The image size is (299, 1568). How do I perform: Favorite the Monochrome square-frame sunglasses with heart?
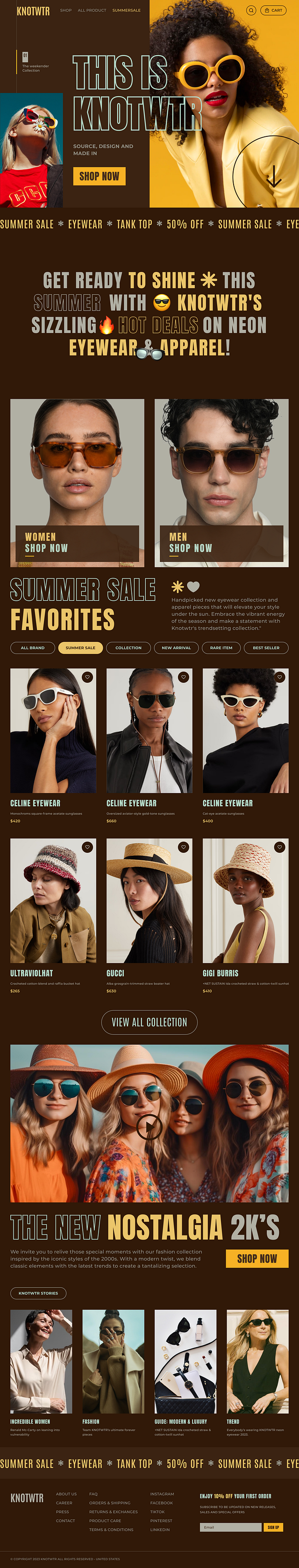(88, 677)
